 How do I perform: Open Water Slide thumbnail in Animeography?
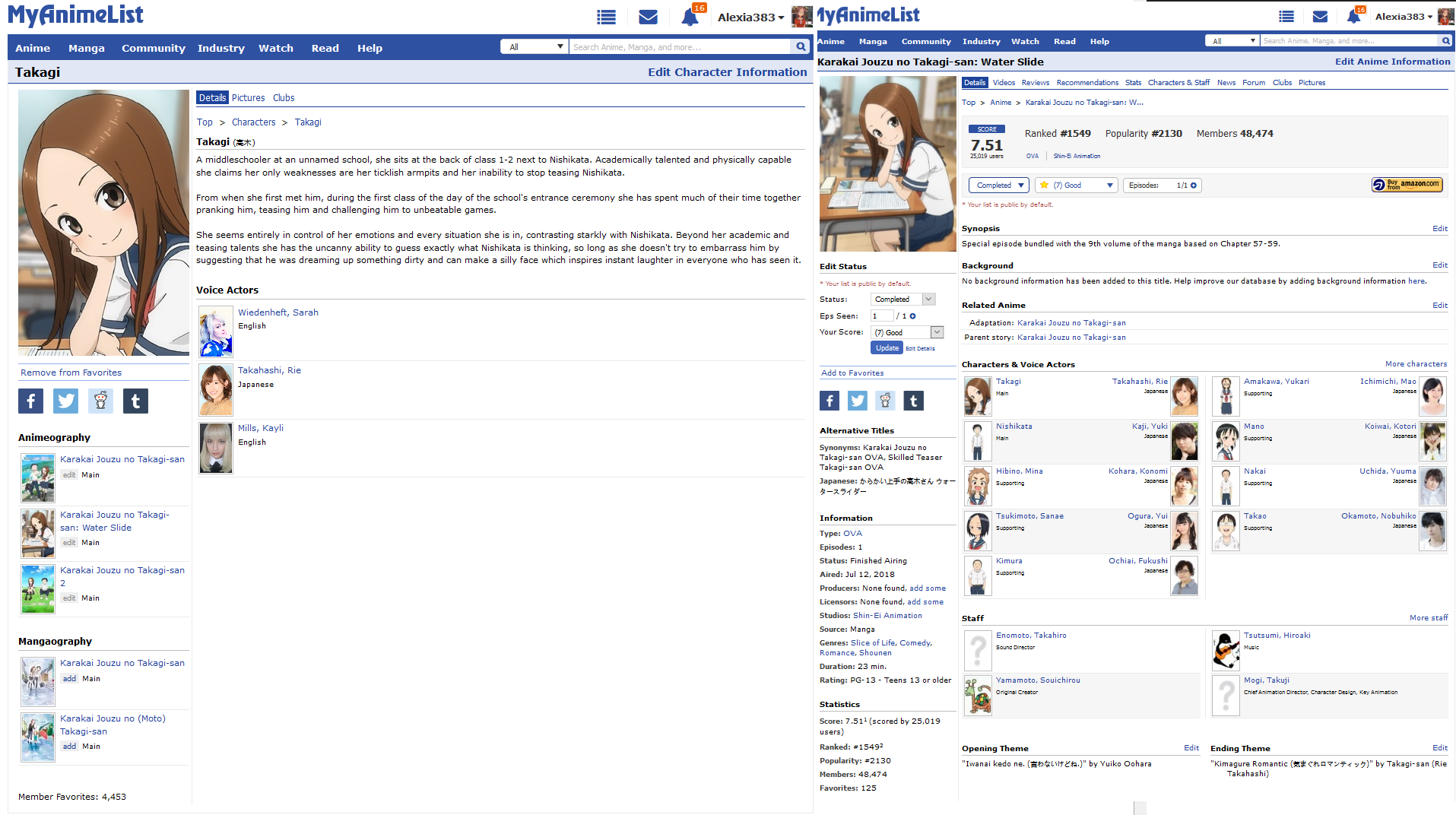(38, 534)
